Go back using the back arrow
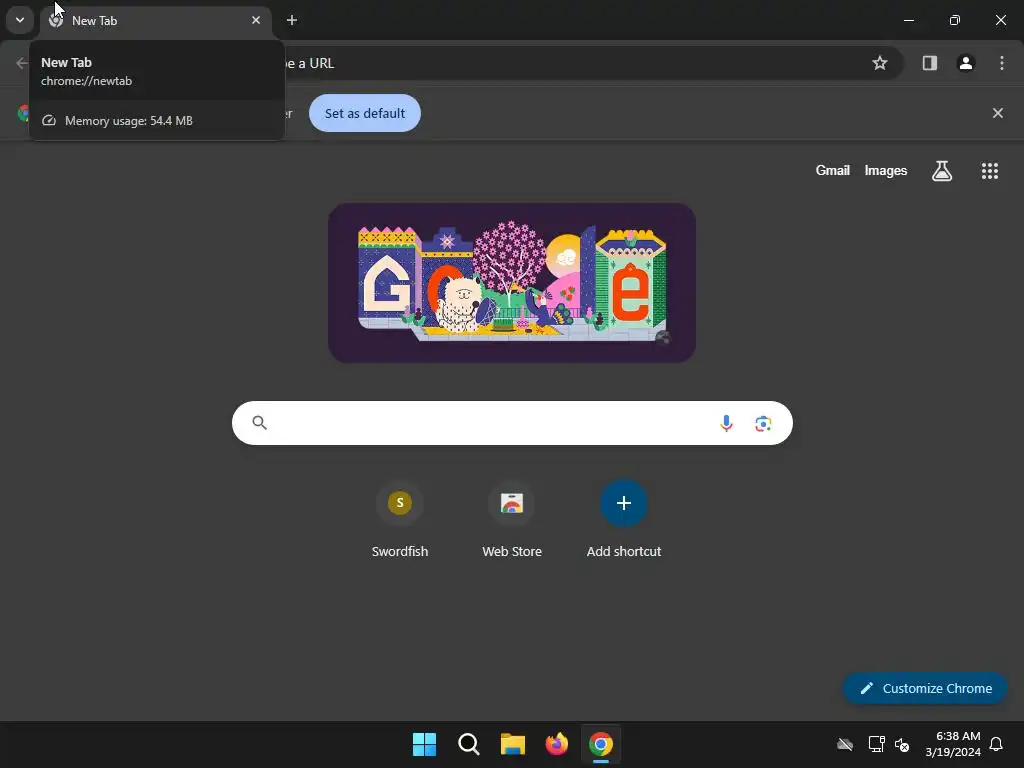 click(22, 63)
